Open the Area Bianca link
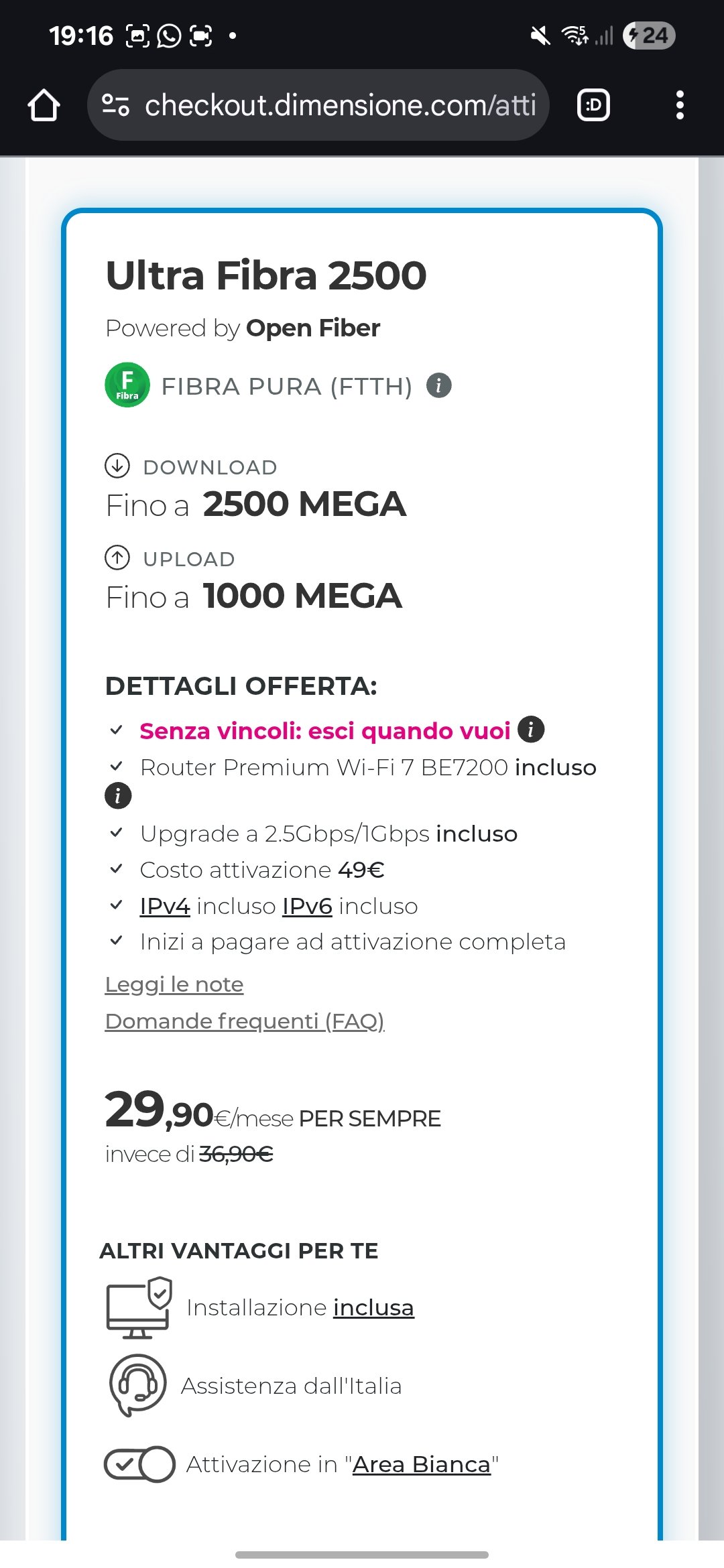Screen dimensions: 724x1568 point(422,1464)
